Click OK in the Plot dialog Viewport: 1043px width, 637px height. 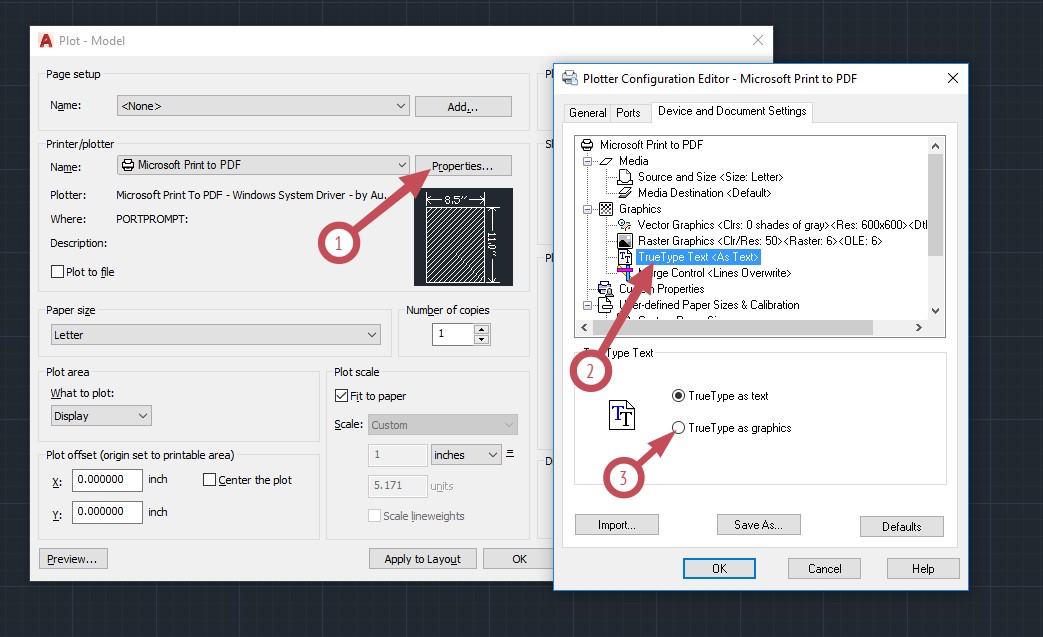pyautogui.click(x=519, y=559)
